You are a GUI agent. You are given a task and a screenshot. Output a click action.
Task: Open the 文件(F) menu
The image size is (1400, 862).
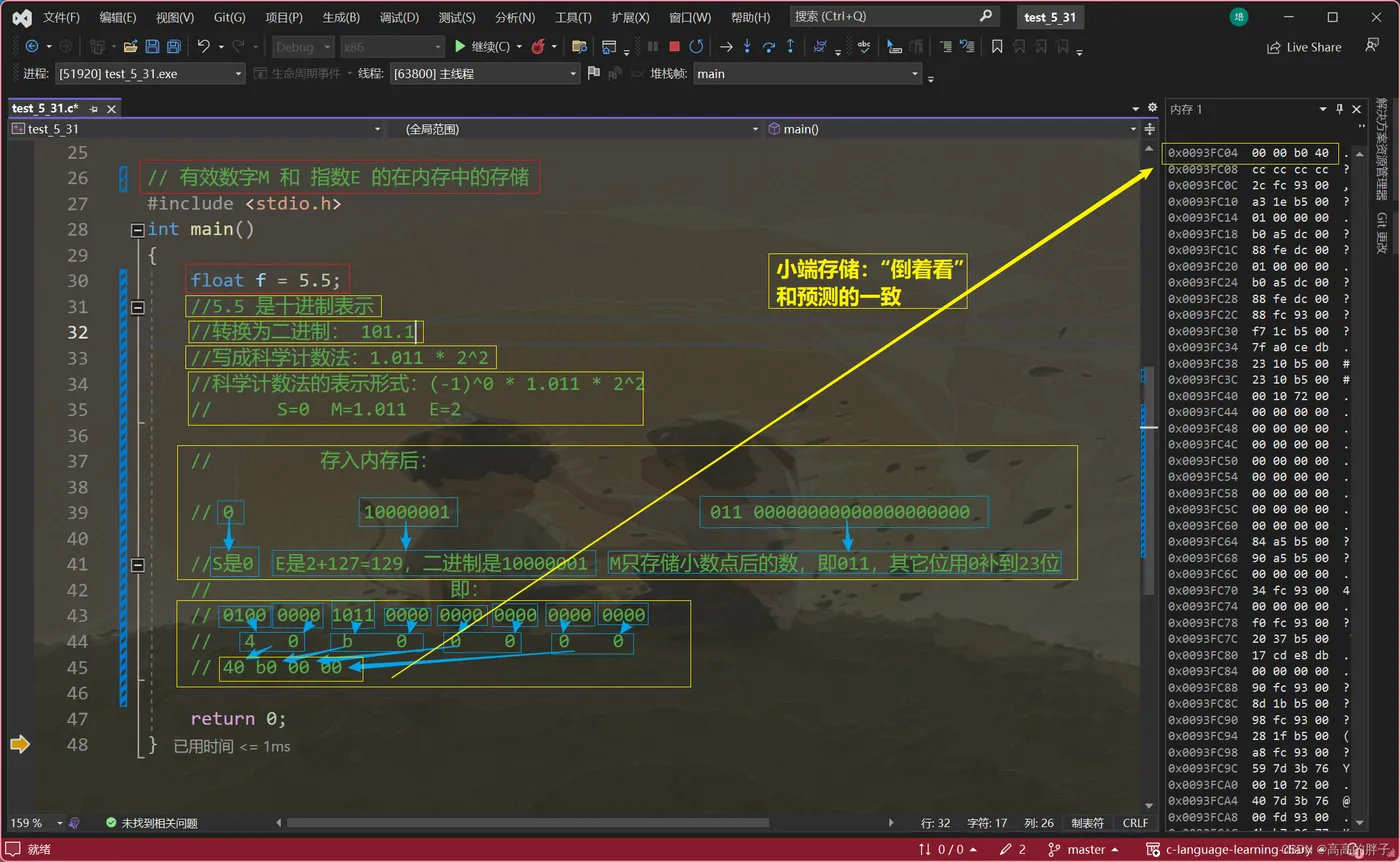(x=62, y=17)
